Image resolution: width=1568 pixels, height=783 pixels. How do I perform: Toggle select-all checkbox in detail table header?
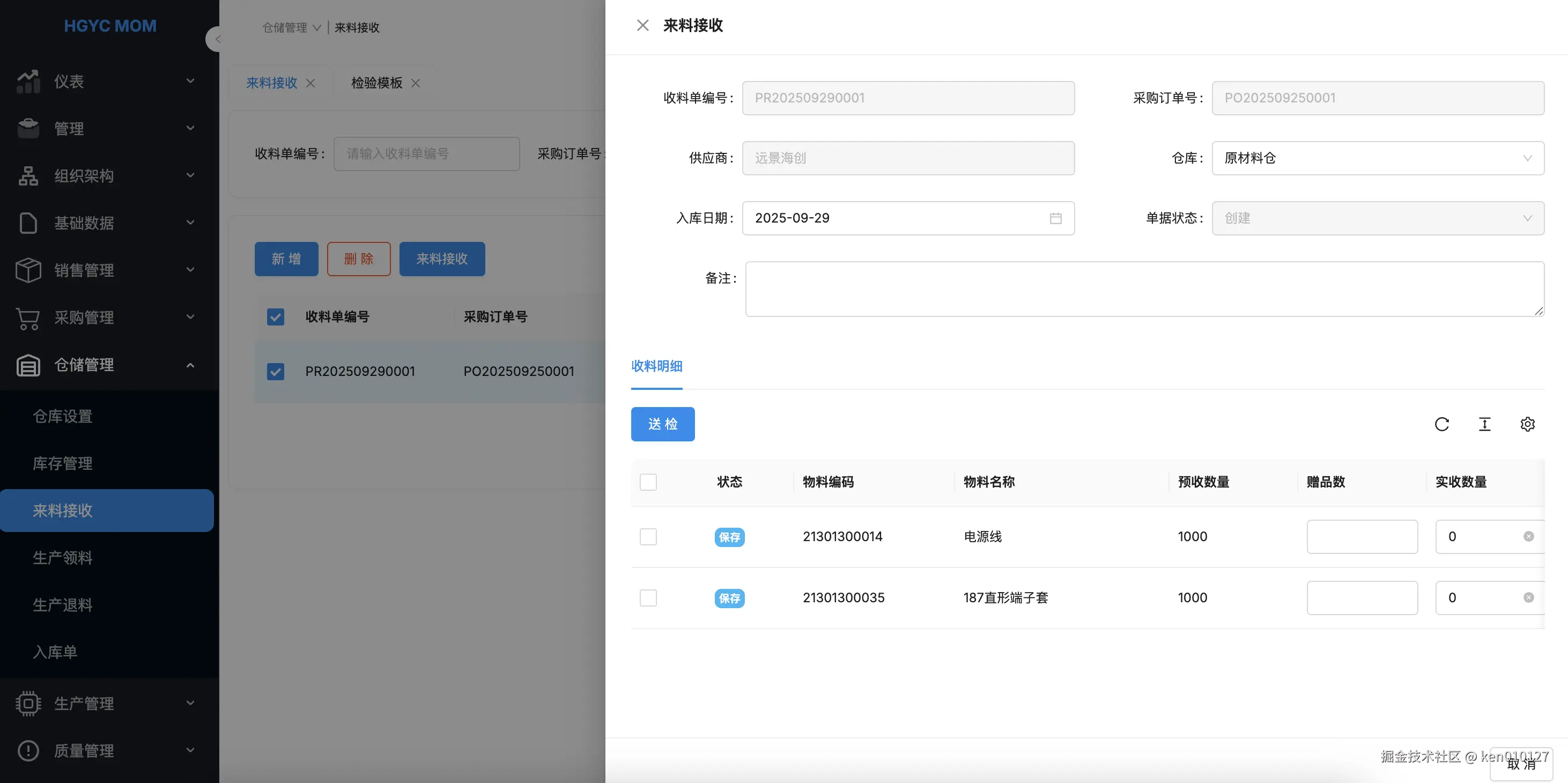coord(648,482)
